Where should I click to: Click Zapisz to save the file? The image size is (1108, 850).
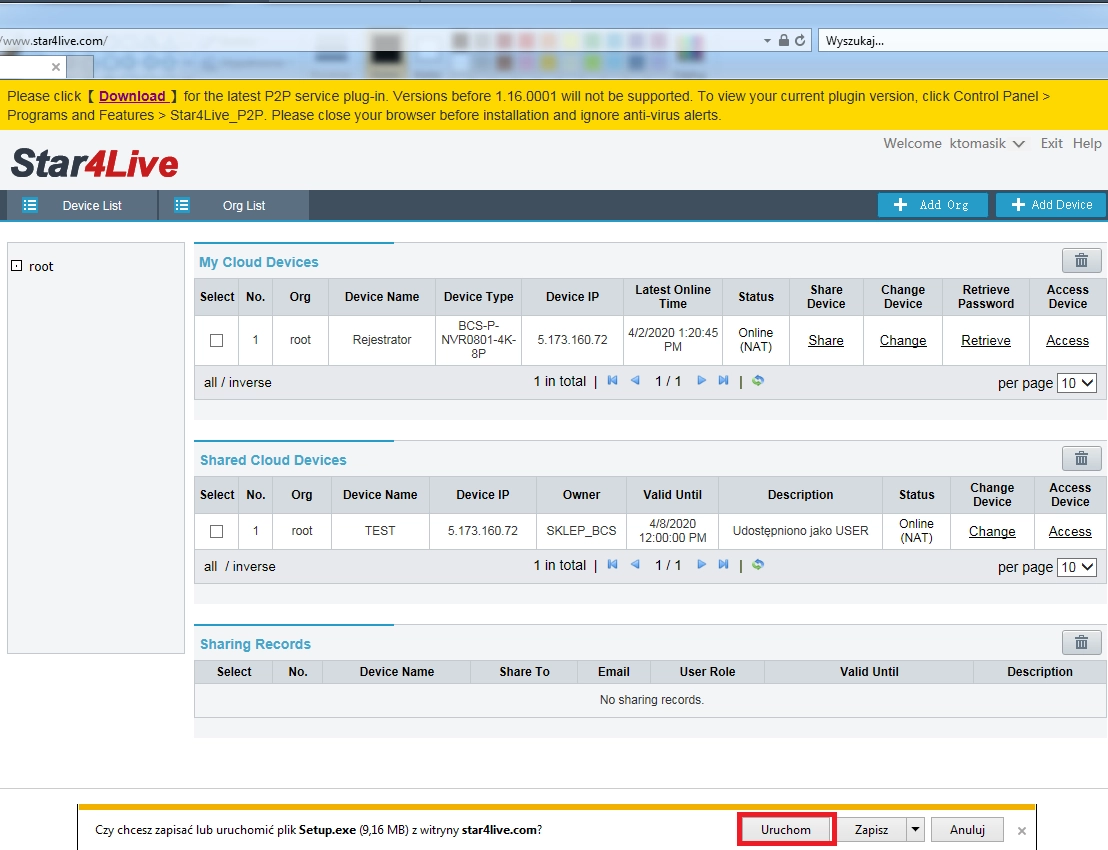(871, 830)
